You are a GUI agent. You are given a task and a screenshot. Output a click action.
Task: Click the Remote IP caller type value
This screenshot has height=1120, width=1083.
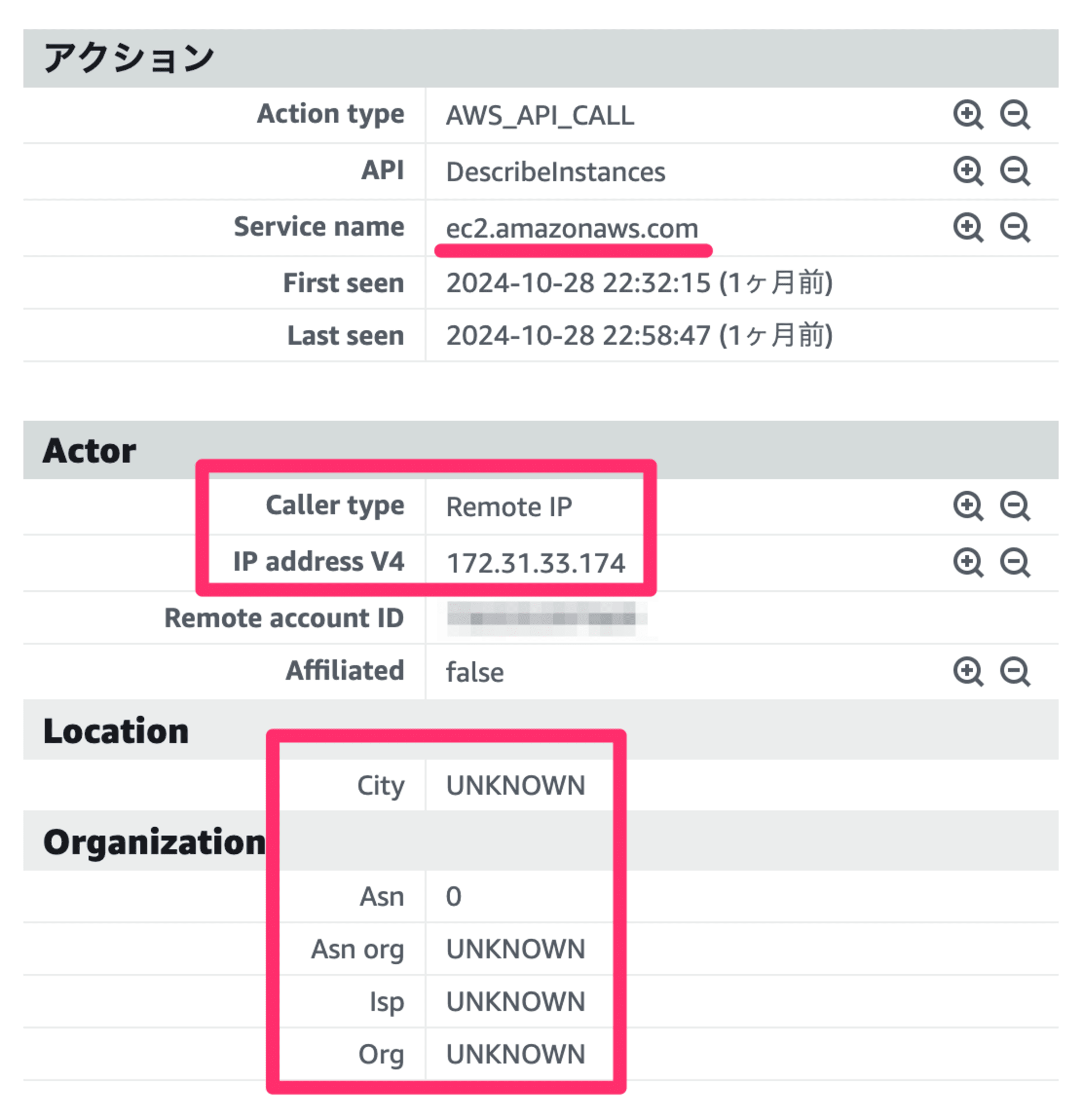[x=508, y=507]
